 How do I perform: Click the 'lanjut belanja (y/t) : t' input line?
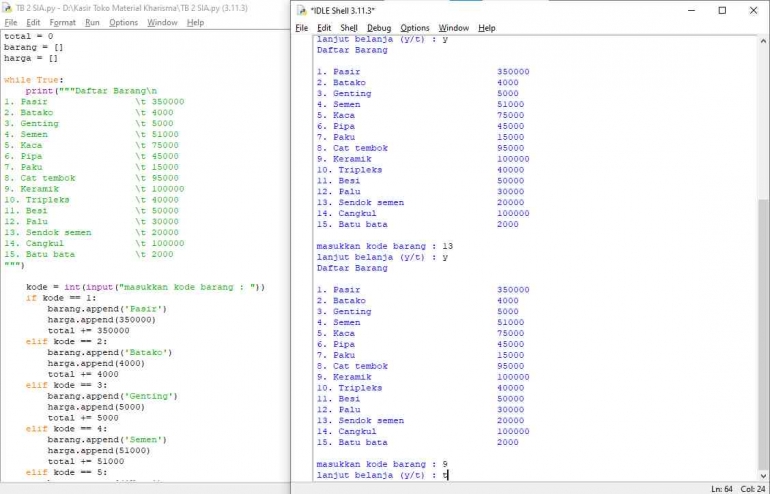[x=383, y=475]
